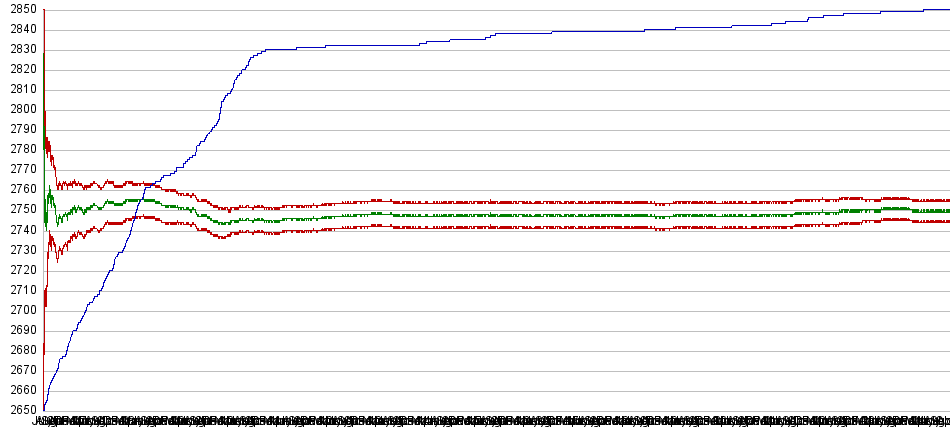The width and height of the screenshot is (950, 435).
Task: Click the 2810 y-axis label
Action: point(20,90)
